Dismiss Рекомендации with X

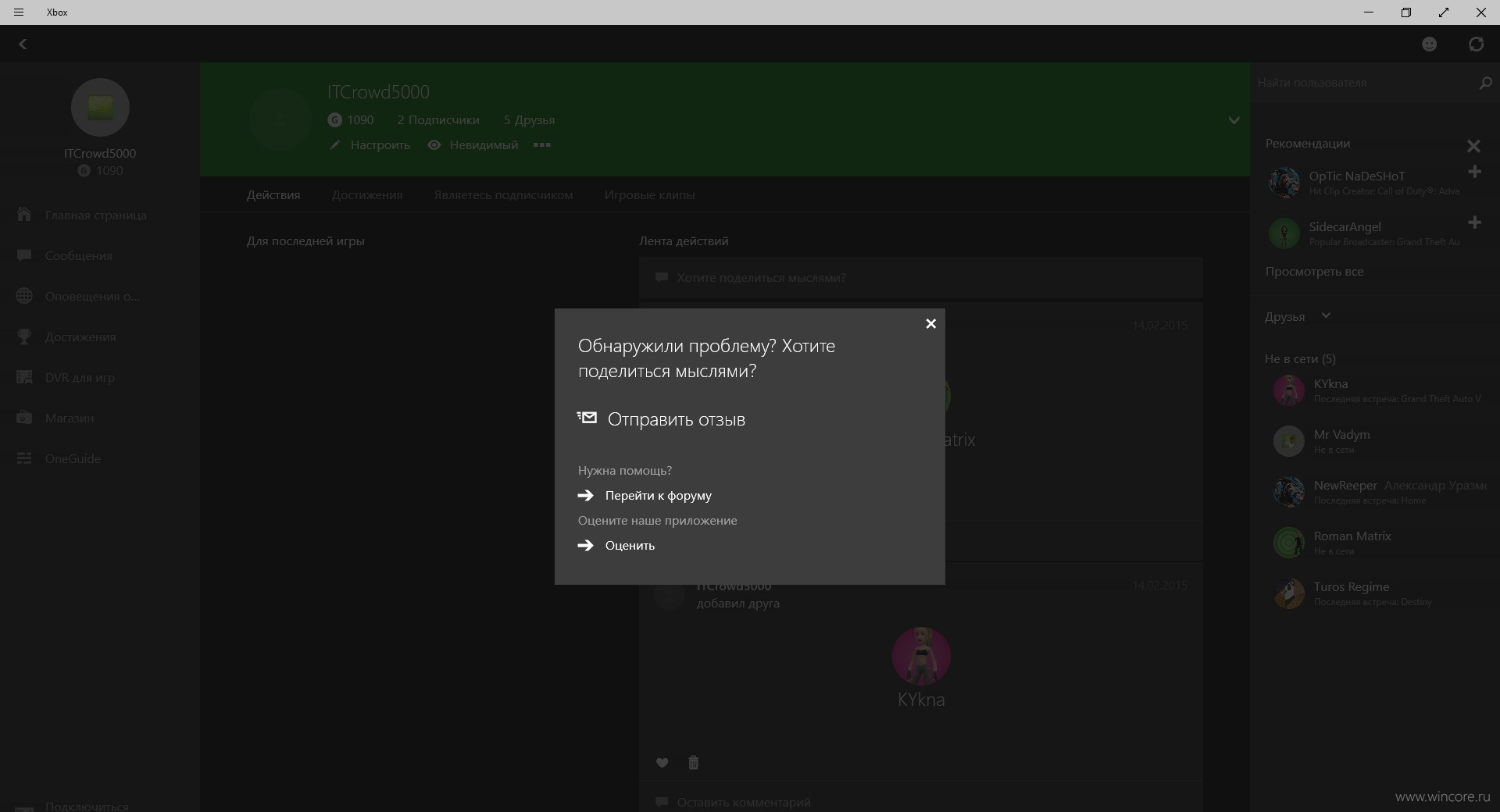click(x=1473, y=146)
